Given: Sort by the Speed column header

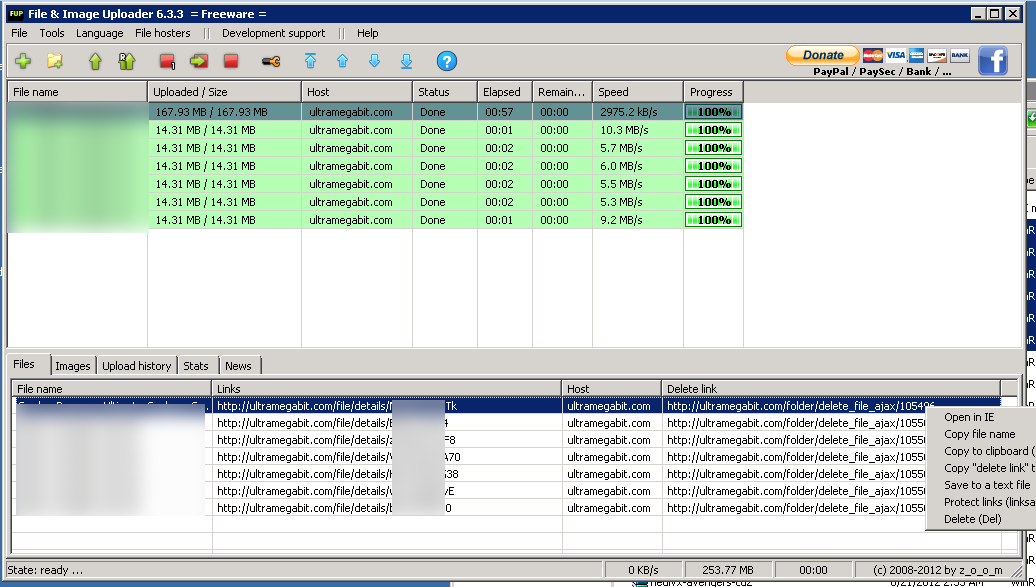Looking at the screenshot, I should click(x=638, y=92).
